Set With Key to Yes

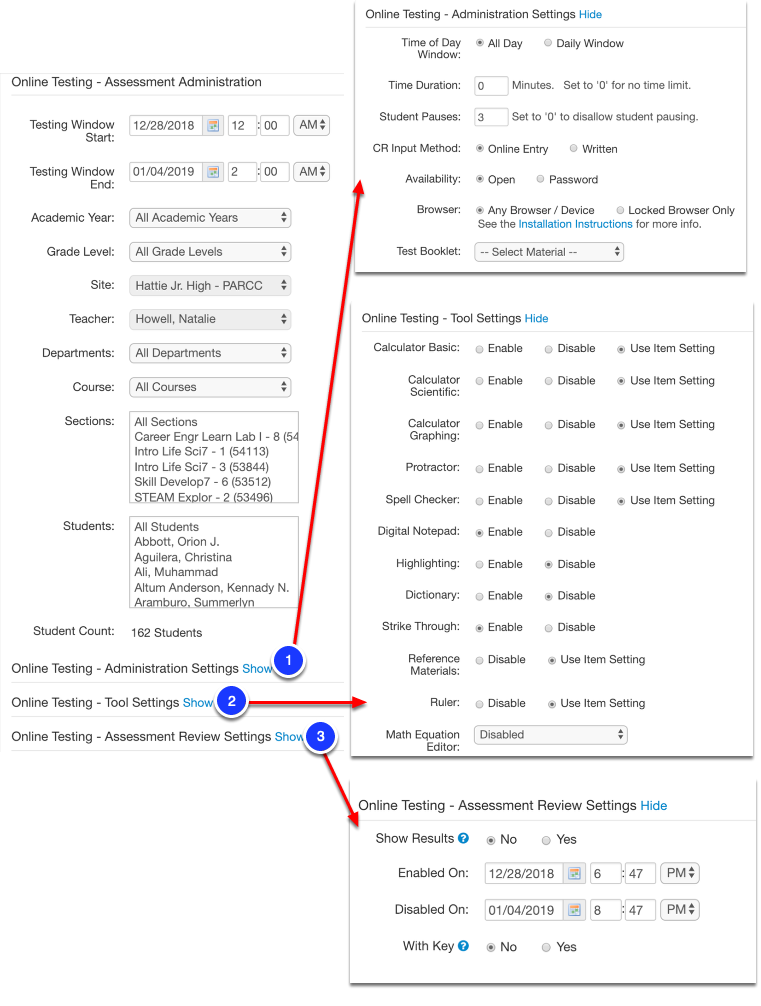(546, 947)
